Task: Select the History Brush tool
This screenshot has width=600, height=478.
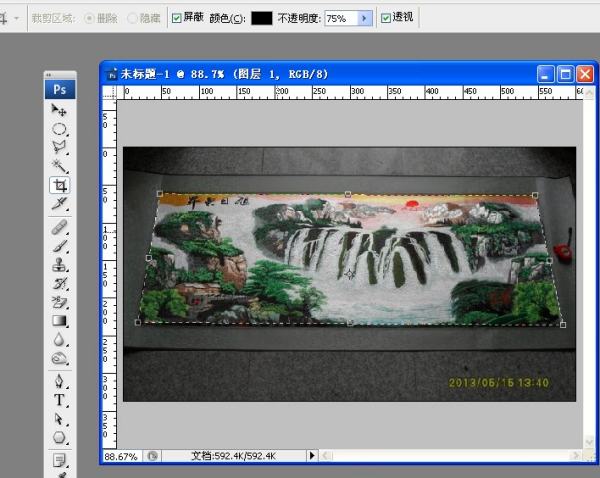Action: (x=59, y=283)
